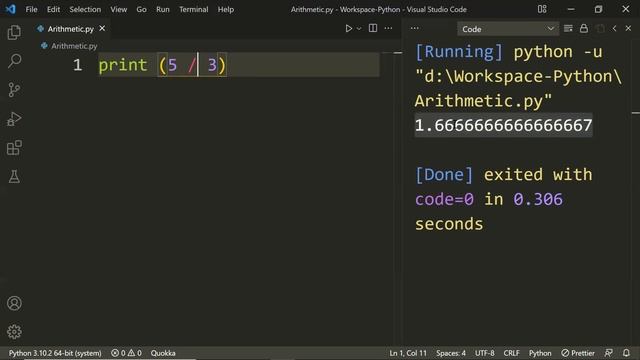Open the feedback icon in status bar
The width and height of the screenshot is (640, 360).
coord(609,353)
